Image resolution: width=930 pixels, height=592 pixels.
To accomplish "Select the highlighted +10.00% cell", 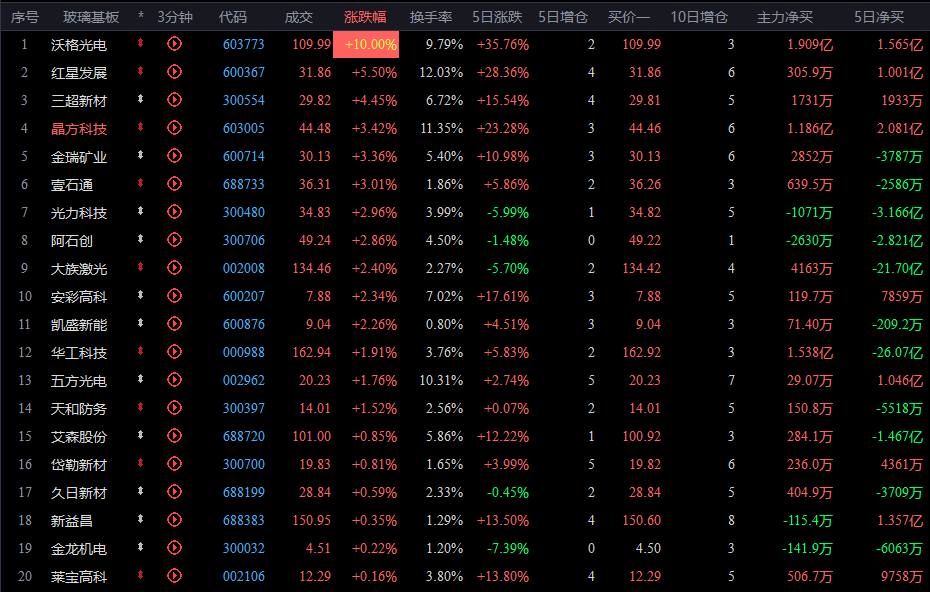I will [x=366, y=44].
